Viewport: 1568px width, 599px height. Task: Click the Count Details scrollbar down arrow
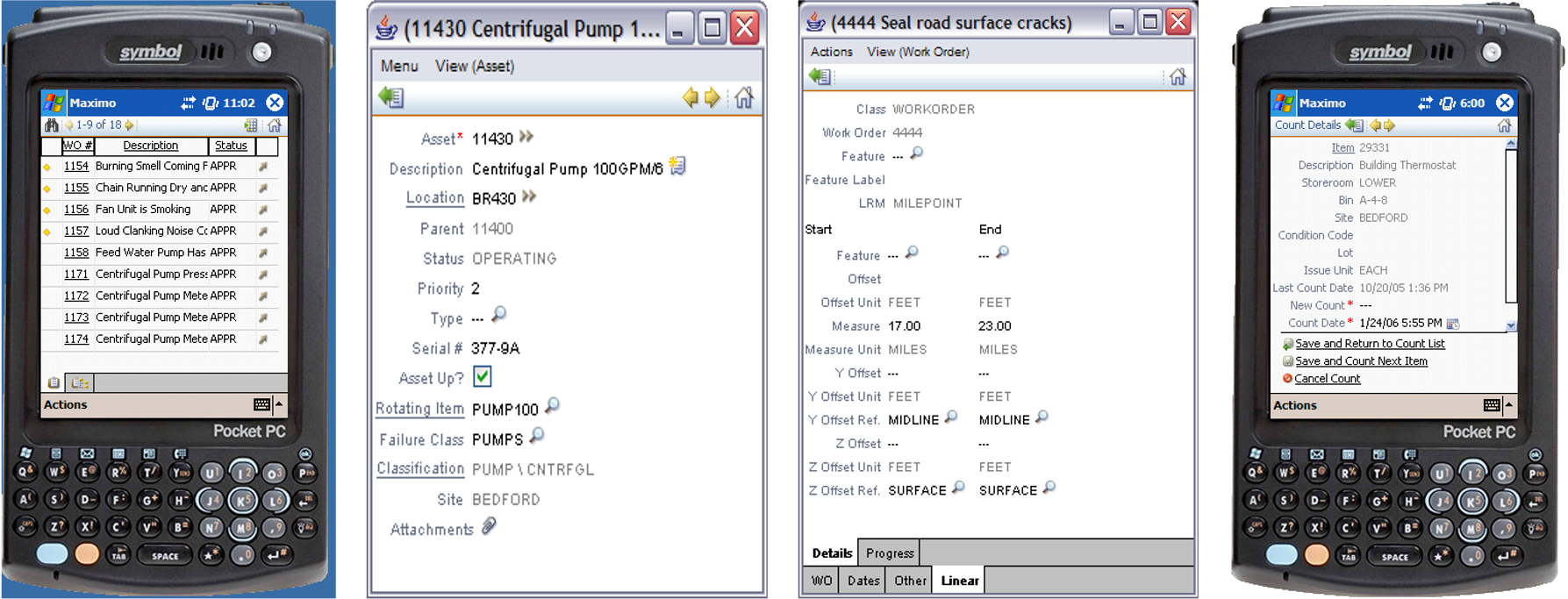point(1510,325)
